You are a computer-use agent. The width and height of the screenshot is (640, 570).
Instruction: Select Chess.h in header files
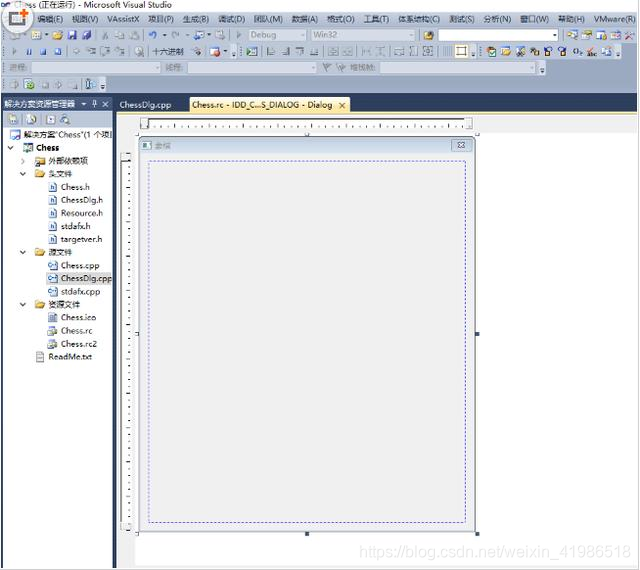(x=75, y=187)
